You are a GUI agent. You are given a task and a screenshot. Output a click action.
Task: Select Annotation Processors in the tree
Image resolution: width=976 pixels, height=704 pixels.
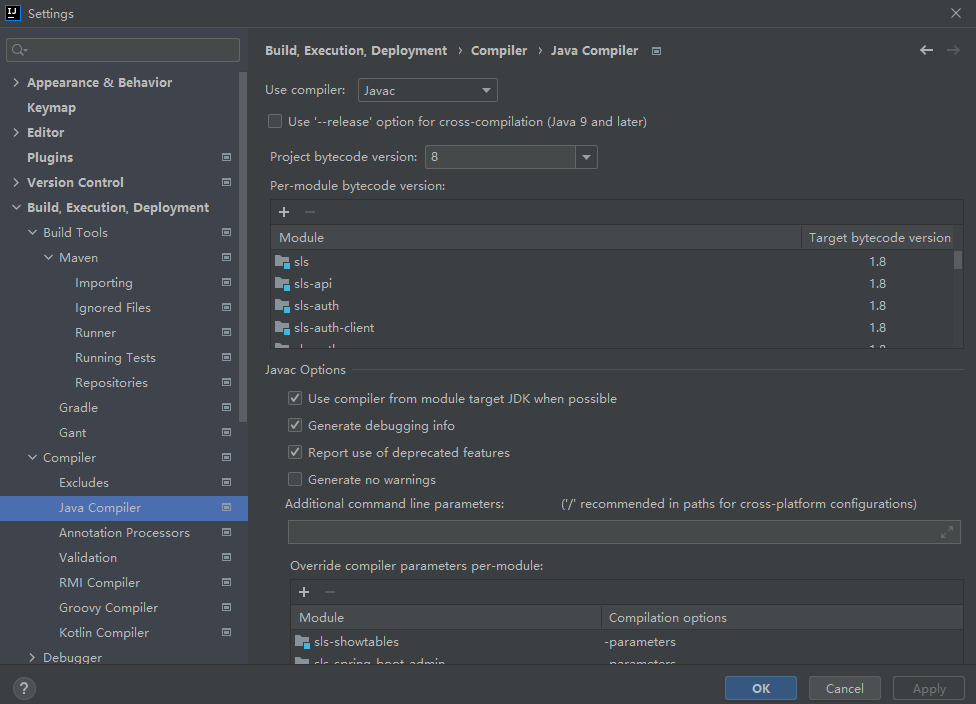click(124, 533)
